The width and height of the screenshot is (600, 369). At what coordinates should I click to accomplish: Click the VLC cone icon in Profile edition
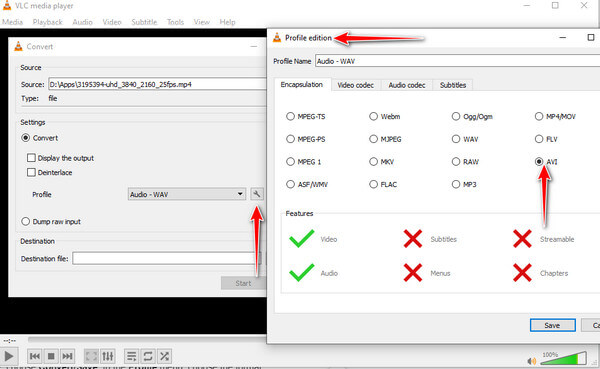tap(277, 38)
